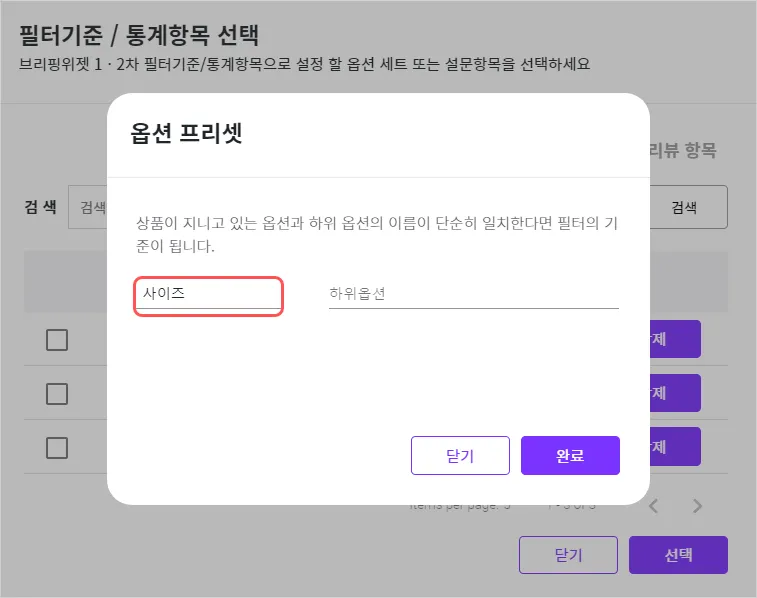Focus the 사이즈 option name field
The height and width of the screenshot is (598, 757).
tap(209, 294)
